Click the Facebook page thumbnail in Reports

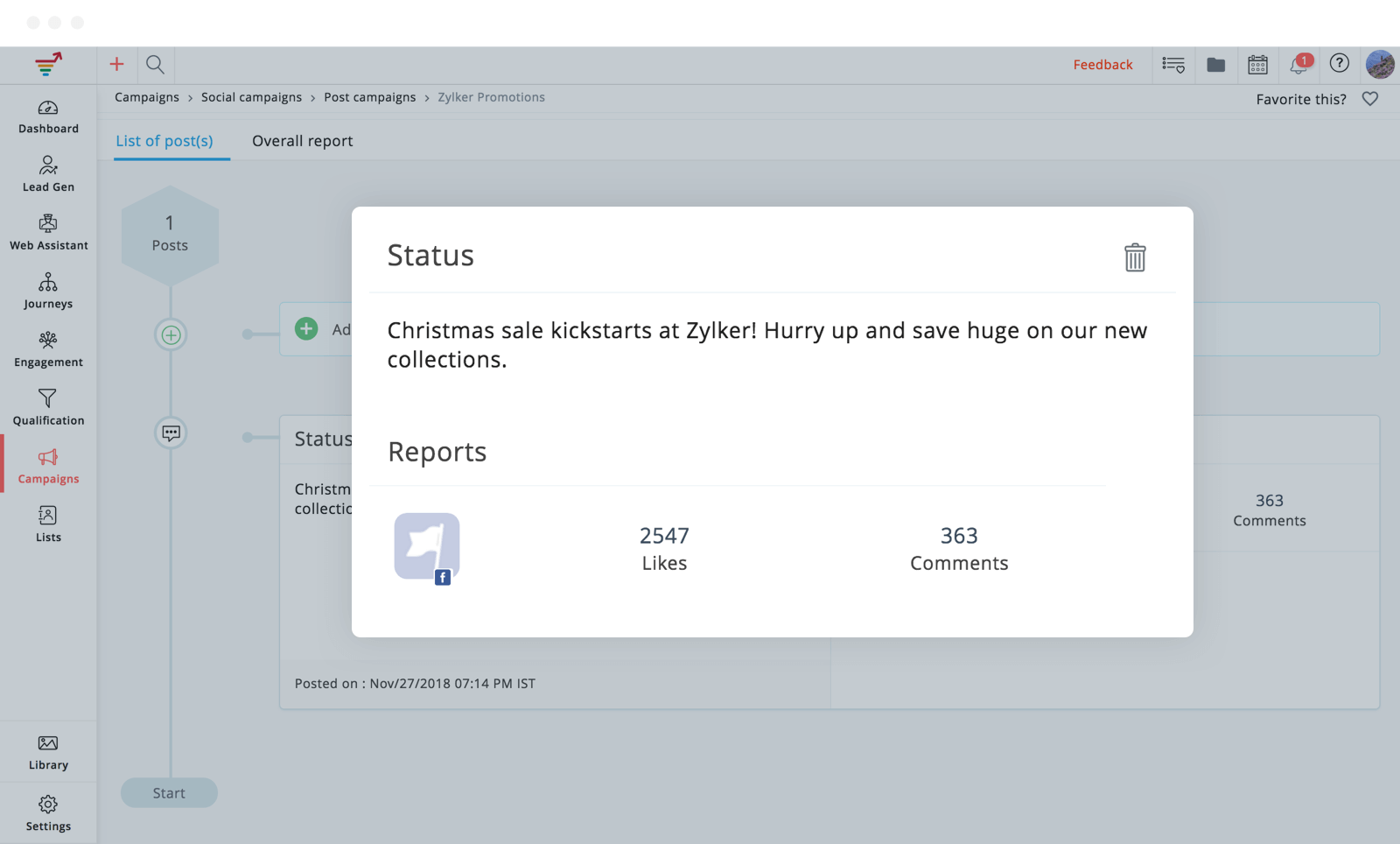tap(427, 547)
